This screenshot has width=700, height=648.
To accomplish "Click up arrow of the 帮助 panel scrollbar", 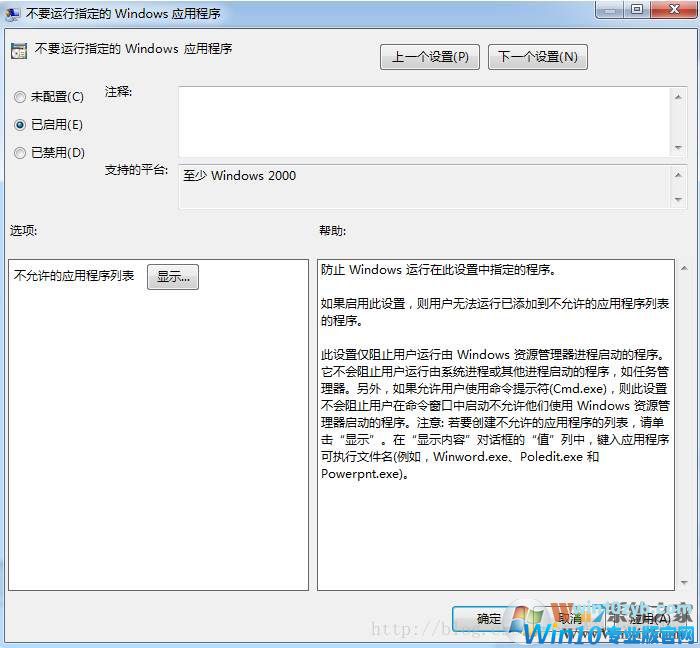I will click(683, 269).
